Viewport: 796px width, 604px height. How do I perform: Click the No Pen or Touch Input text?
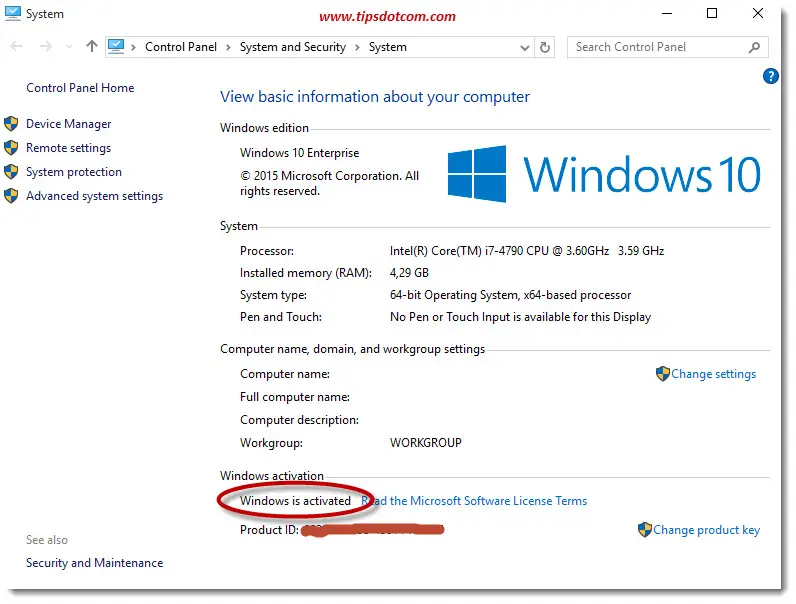pyautogui.click(x=520, y=317)
